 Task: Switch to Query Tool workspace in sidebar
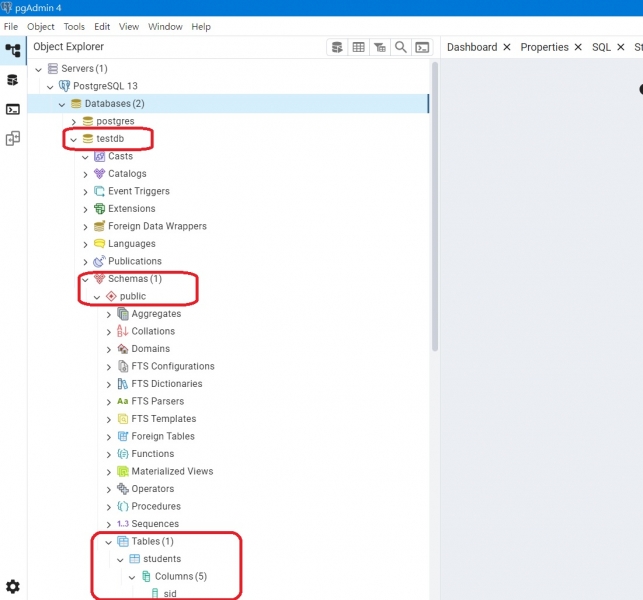[13, 80]
